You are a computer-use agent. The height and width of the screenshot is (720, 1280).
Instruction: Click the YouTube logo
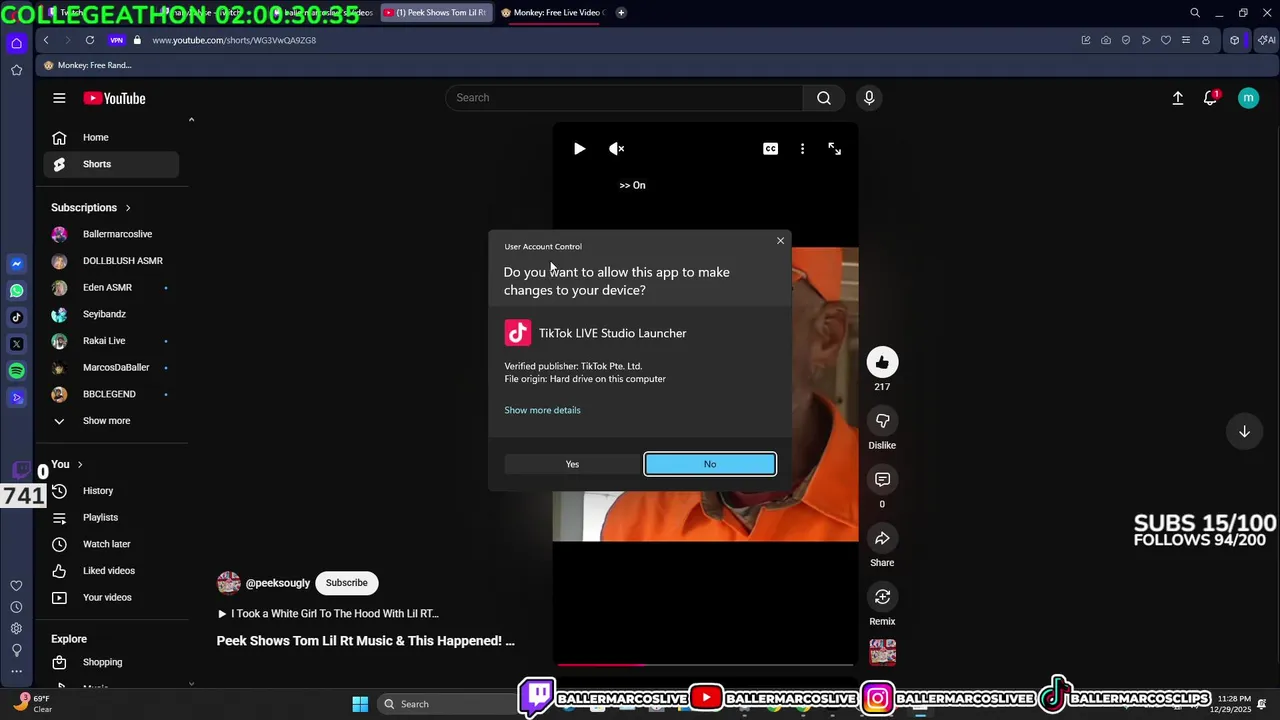114,98
